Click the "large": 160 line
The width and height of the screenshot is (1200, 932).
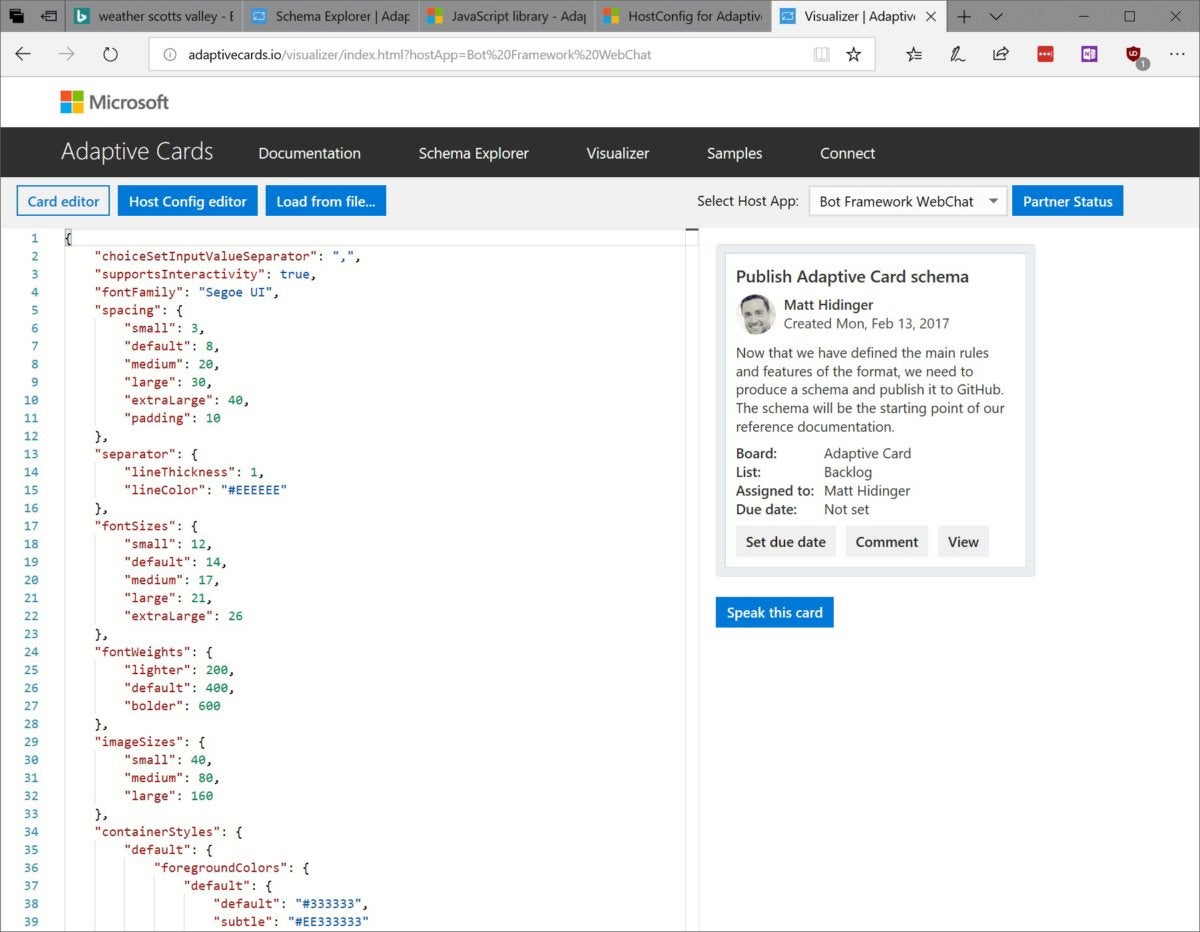click(168, 796)
